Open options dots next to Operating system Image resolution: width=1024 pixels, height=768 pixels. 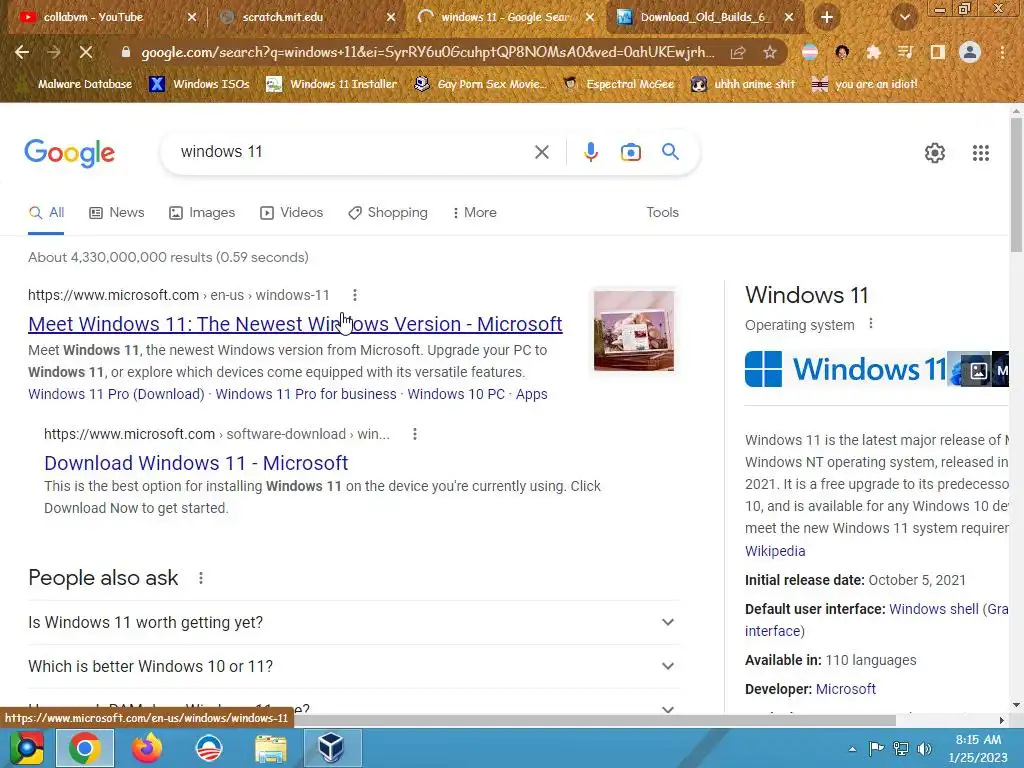pos(871,324)
